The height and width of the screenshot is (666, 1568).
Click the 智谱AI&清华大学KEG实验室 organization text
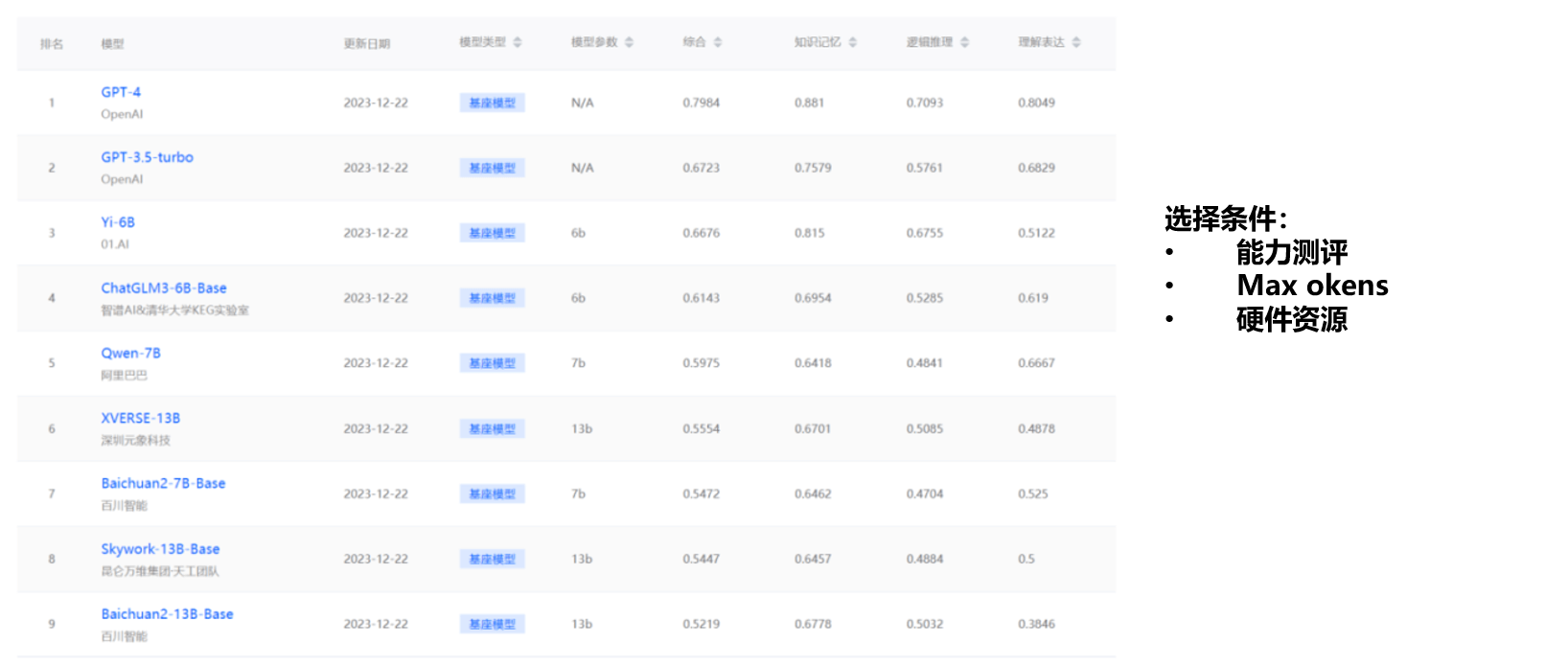(175, 310)
